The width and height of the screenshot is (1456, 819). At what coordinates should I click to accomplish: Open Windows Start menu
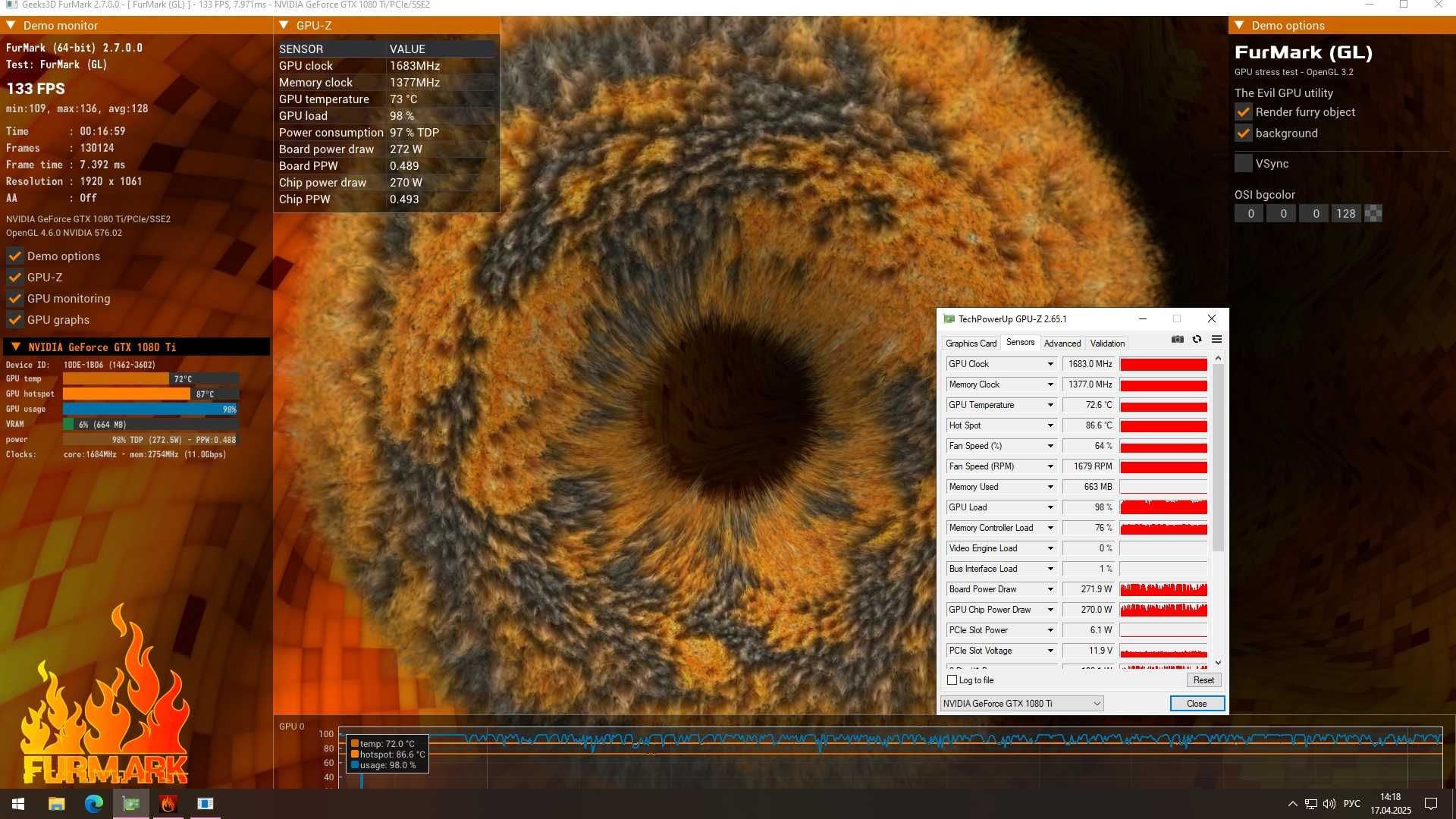(18, 804)
